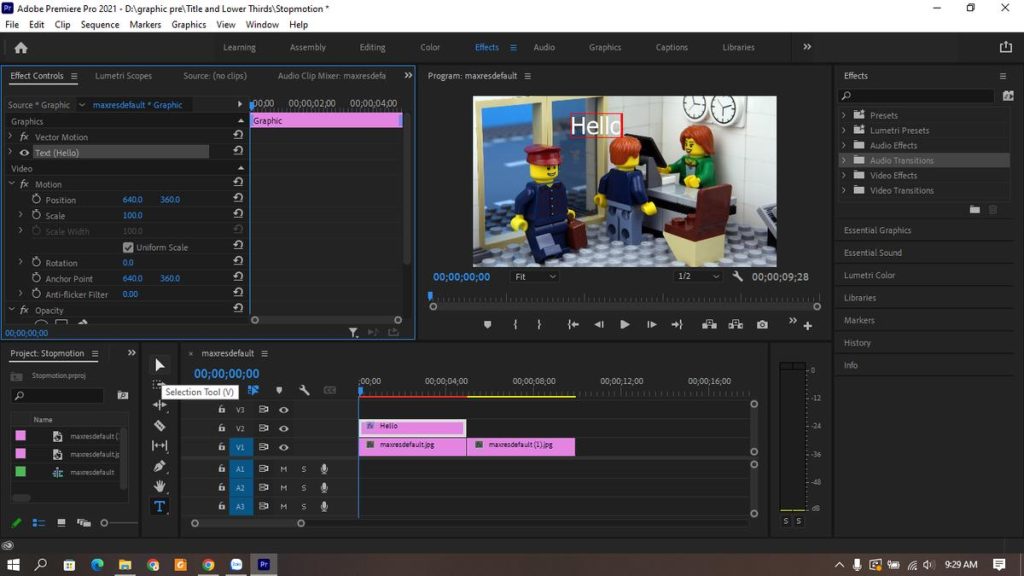Click the Lift icon in transport controls
The image size is (1024, 576).
click(709, 324)
